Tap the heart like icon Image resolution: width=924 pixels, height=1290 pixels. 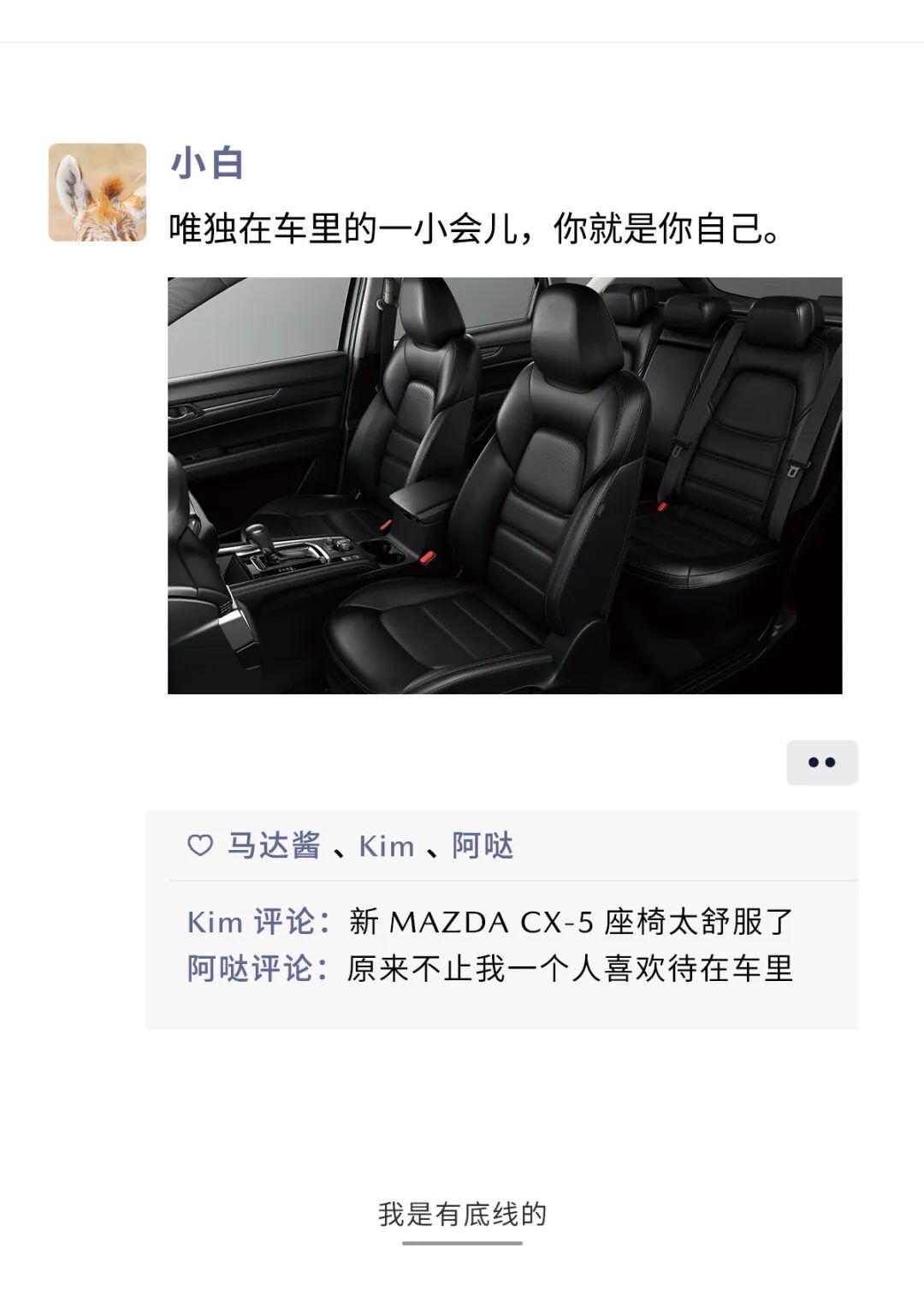pos(200,846)
